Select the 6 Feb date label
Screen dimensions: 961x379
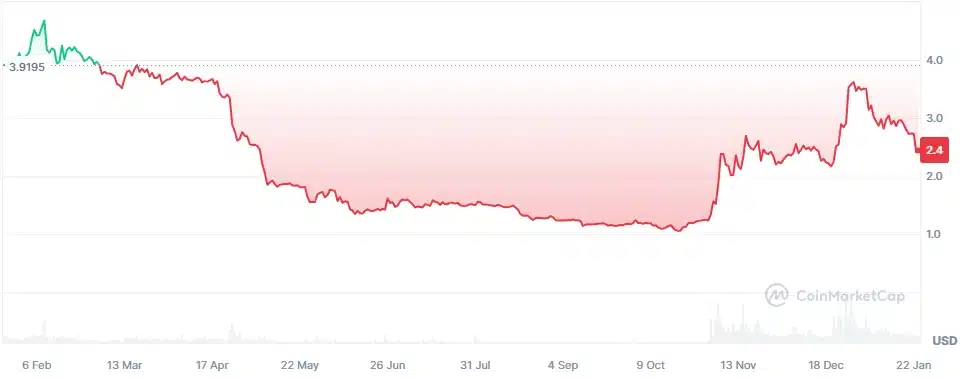(37, 365)
